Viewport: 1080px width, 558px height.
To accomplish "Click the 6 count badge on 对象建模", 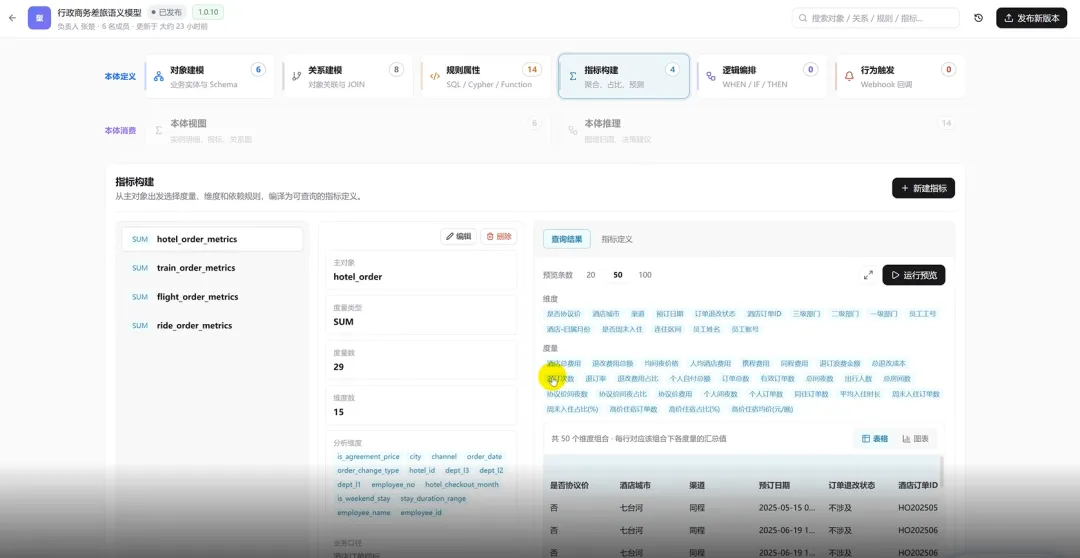I will click(x=258, y=69).
